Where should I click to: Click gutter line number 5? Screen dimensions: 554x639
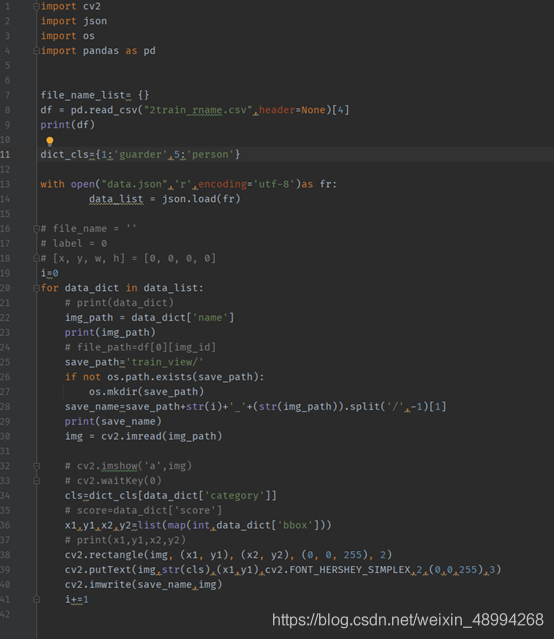coord(7,66)
